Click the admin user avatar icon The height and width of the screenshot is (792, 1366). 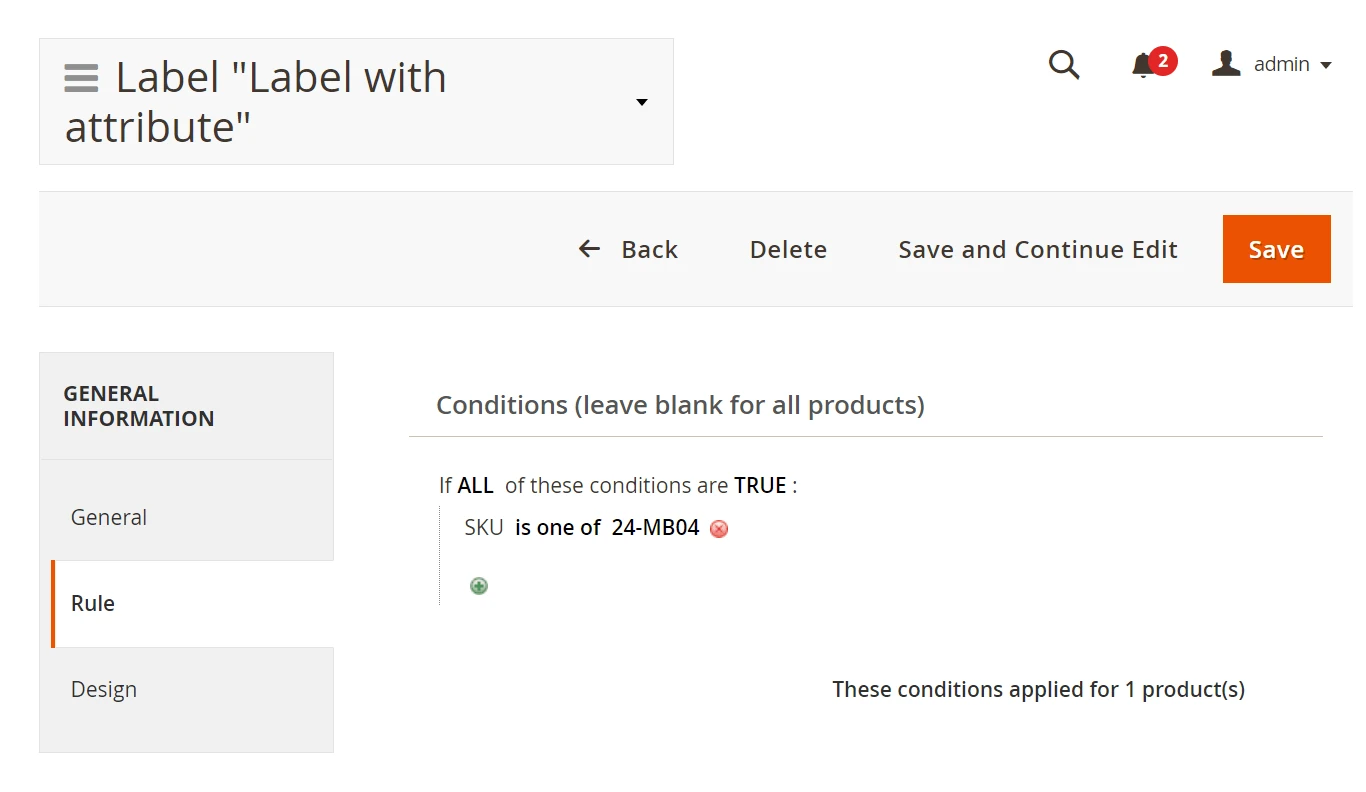pyautogui.click(x=1226, y=64)
